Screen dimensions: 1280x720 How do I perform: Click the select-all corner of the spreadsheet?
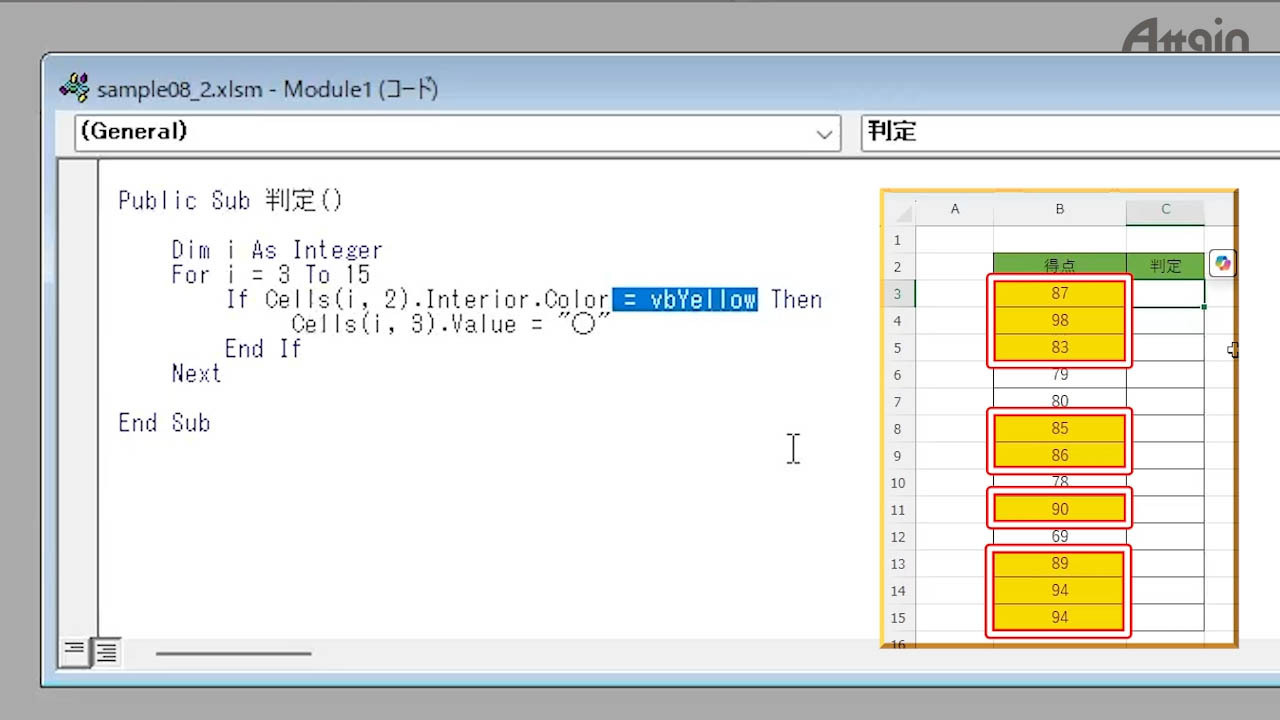(x=899, y=210)
